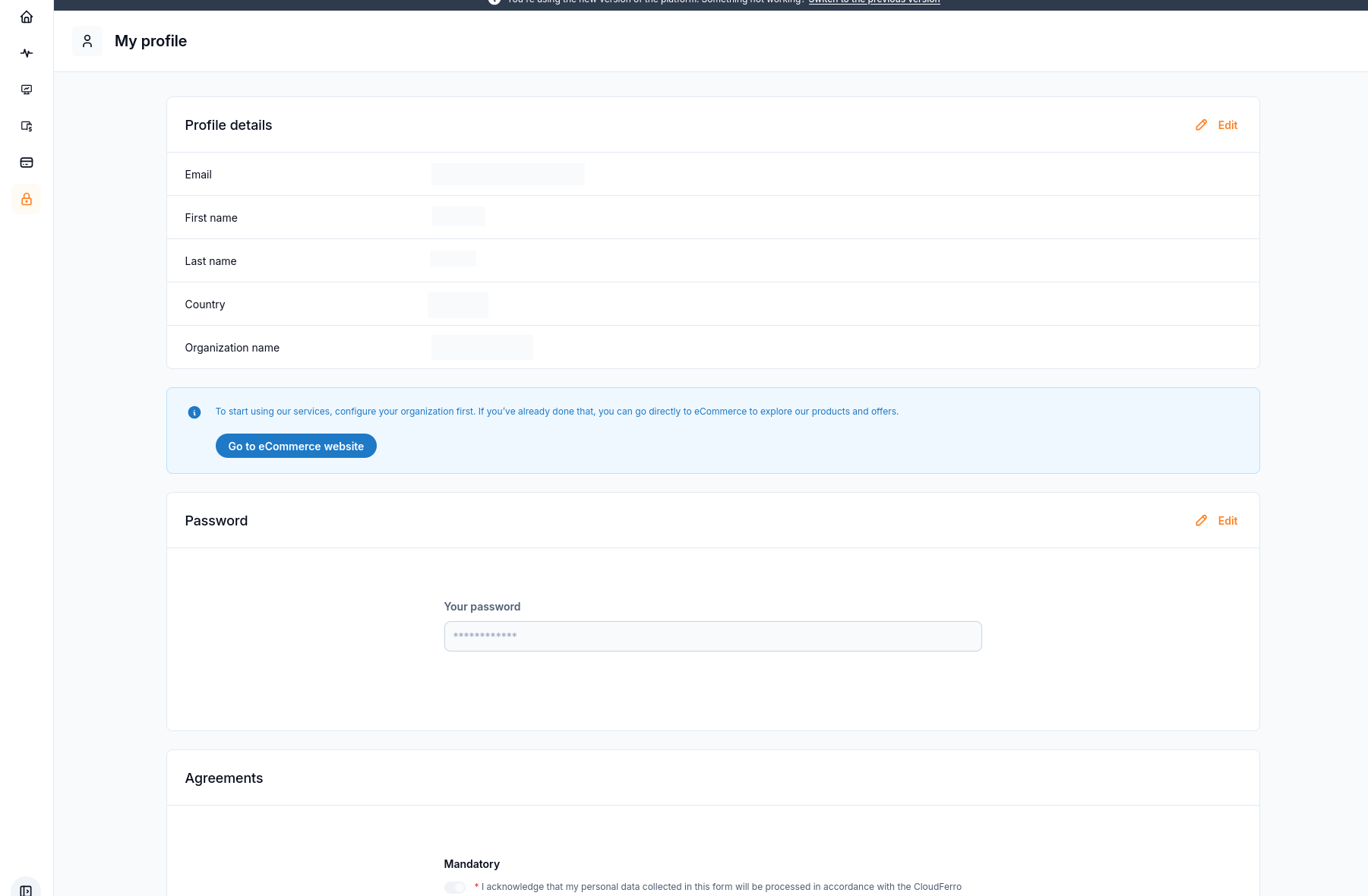
Task: Open the activity pulse icon in the sidebar
Action: 27,53
